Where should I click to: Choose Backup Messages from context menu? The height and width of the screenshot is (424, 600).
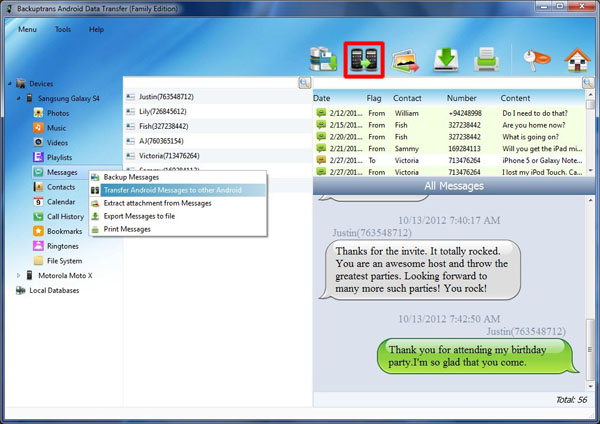coord(178,177)
